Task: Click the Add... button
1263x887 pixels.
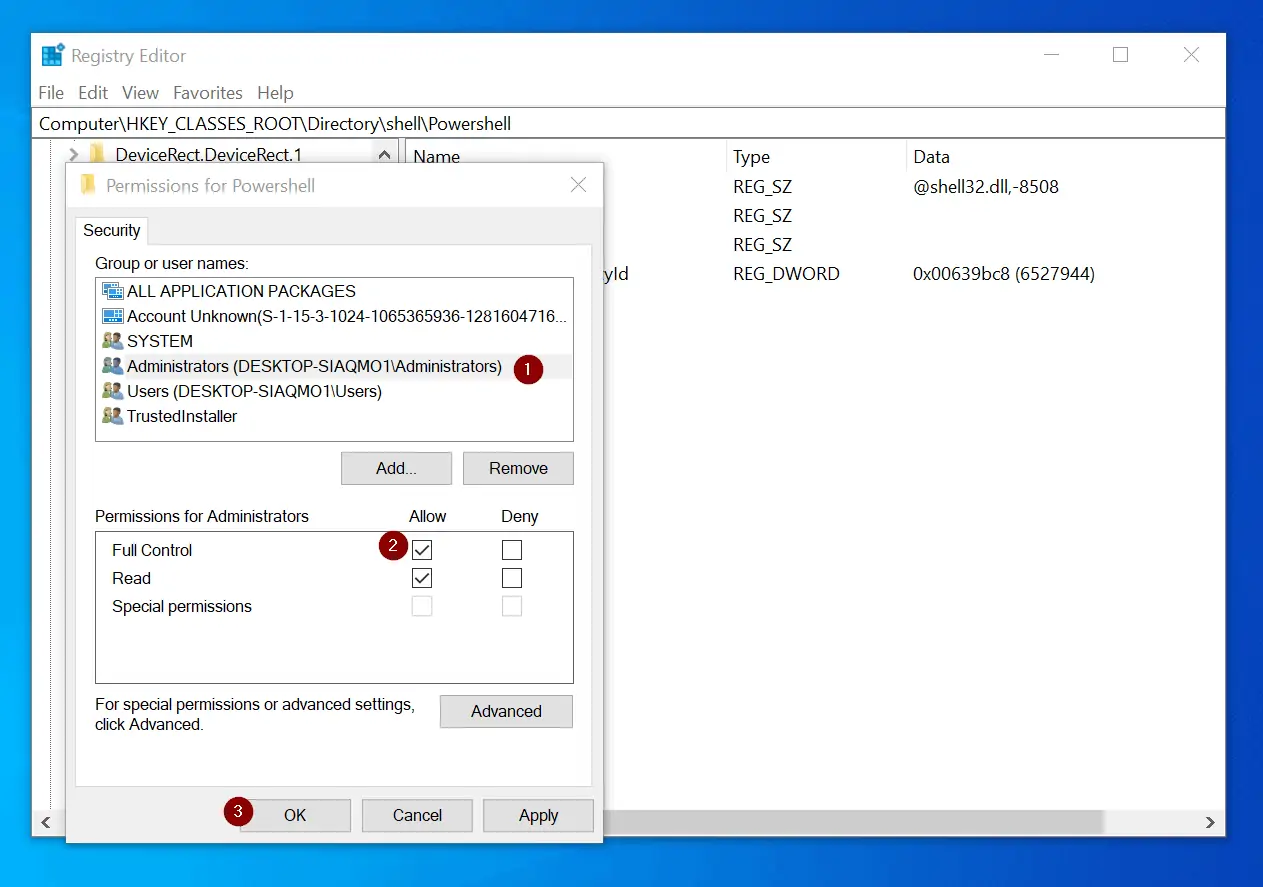Action: point(396,468)
